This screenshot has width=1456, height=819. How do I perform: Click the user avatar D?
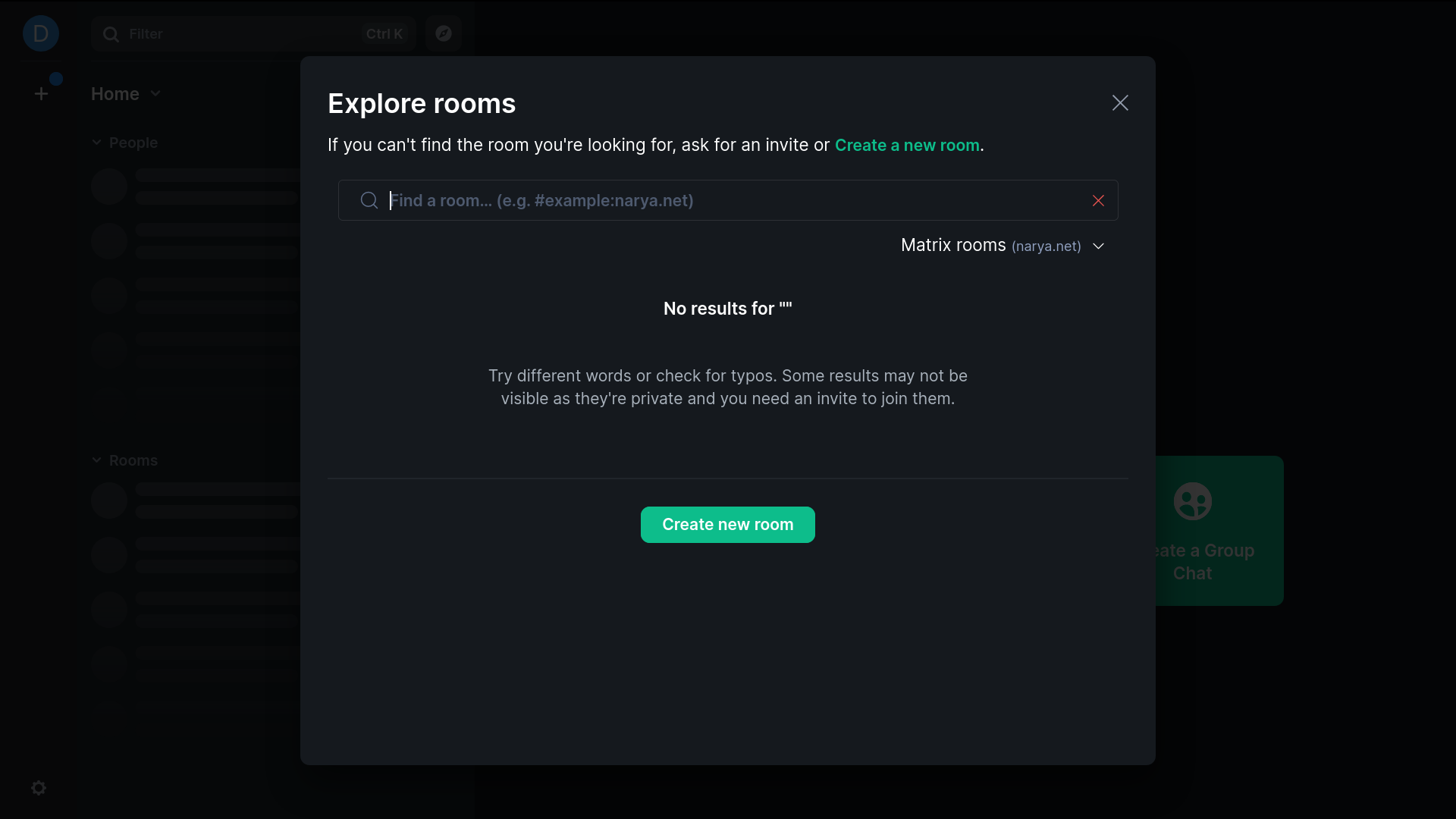click(x=41, y=33)
